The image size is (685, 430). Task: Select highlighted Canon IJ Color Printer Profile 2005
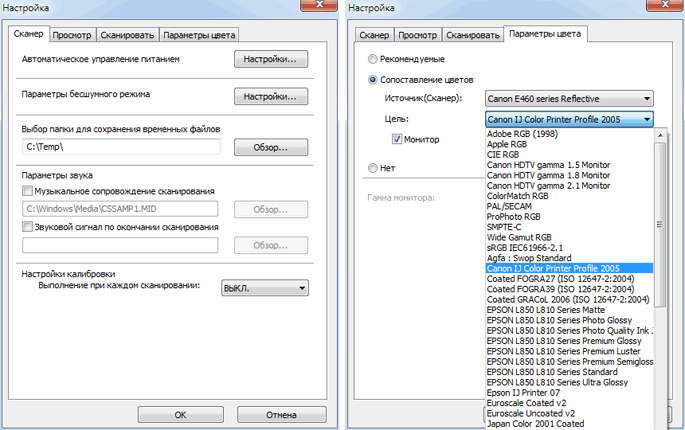click(x=570, y=268)
